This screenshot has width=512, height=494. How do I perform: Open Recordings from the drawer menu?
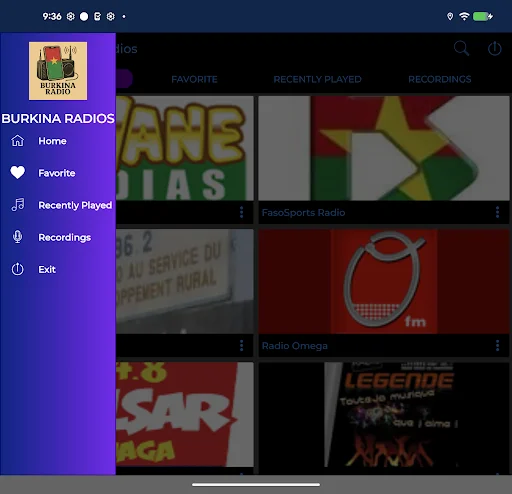[x=58, y=237]
